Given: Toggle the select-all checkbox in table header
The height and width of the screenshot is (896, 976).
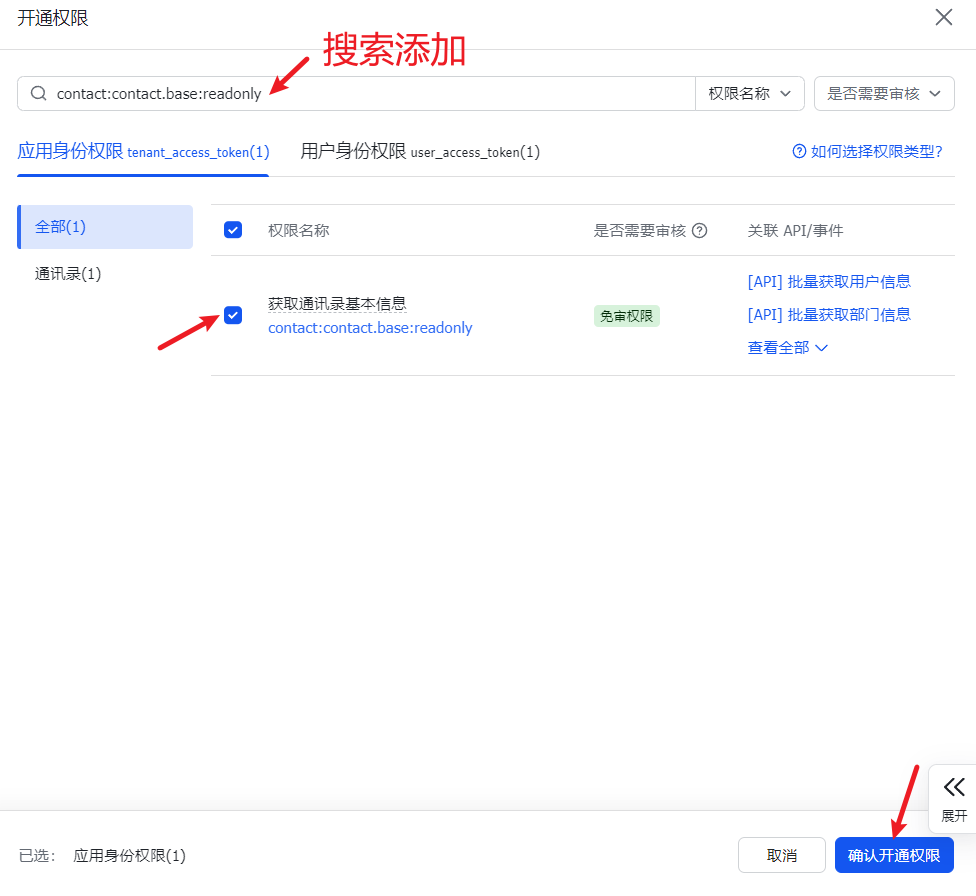Looking at the screenshot, I should pyautogui.click(x=233, y=230).
